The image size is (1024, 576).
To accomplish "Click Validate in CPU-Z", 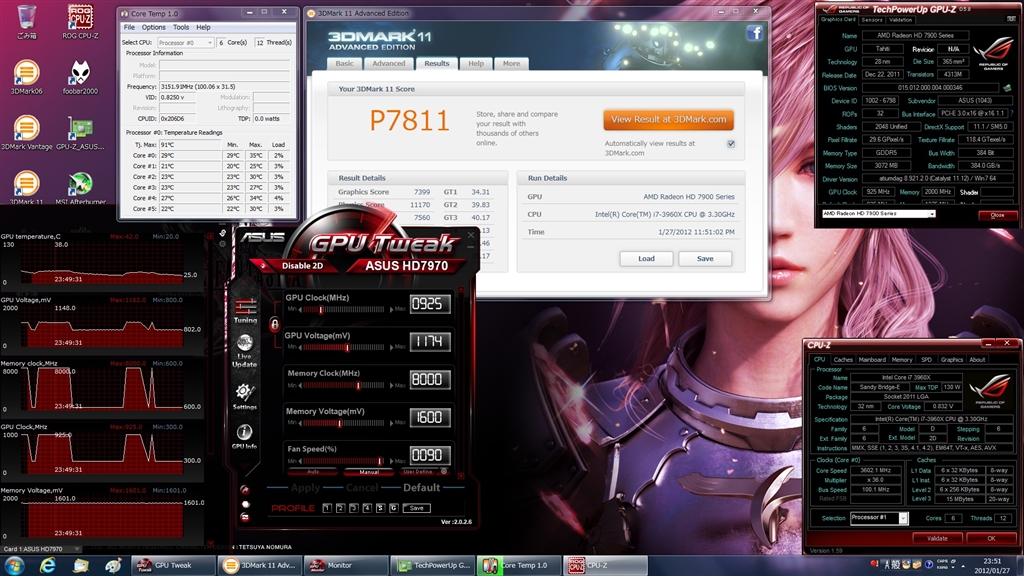I will [937, 538].
